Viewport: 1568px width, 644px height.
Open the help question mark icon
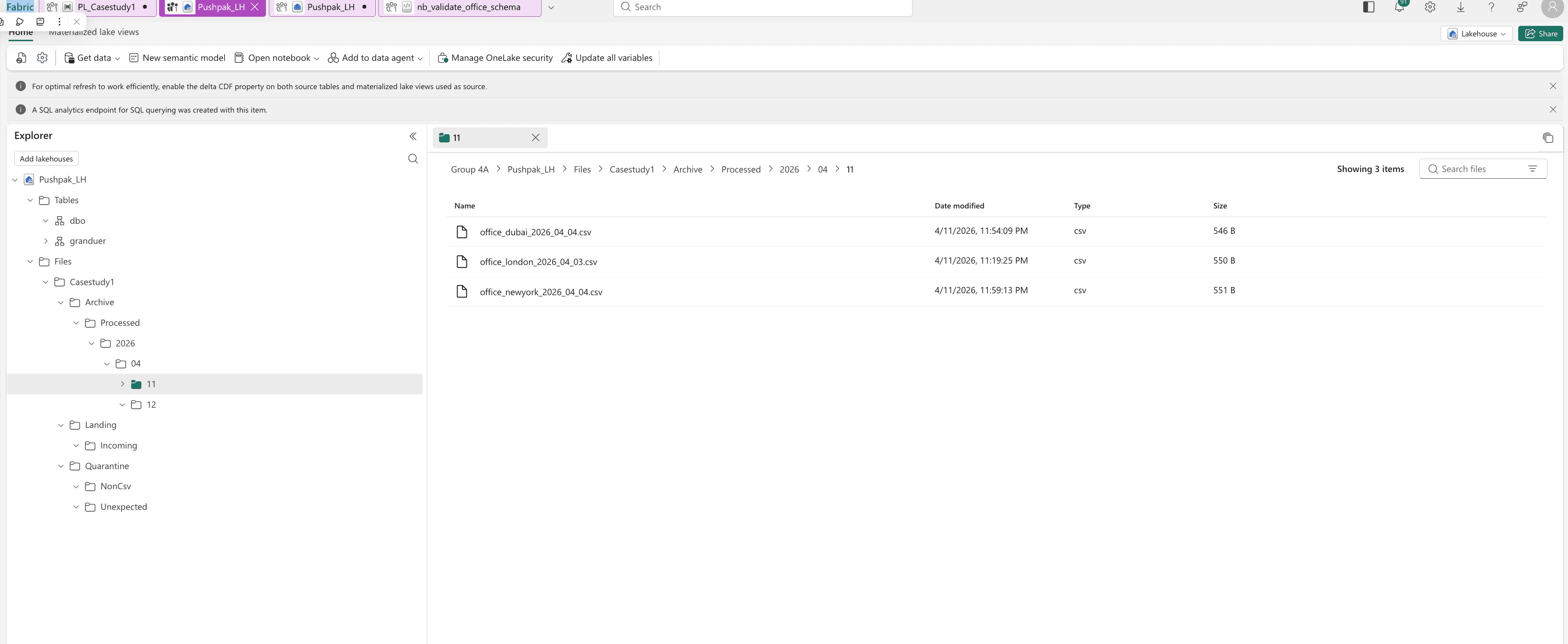1491,7
